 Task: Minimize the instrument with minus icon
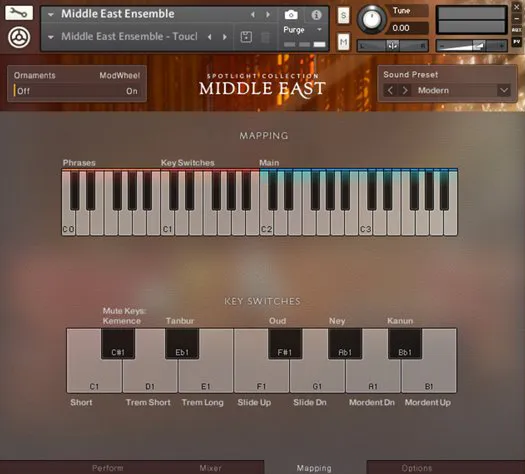517,18
